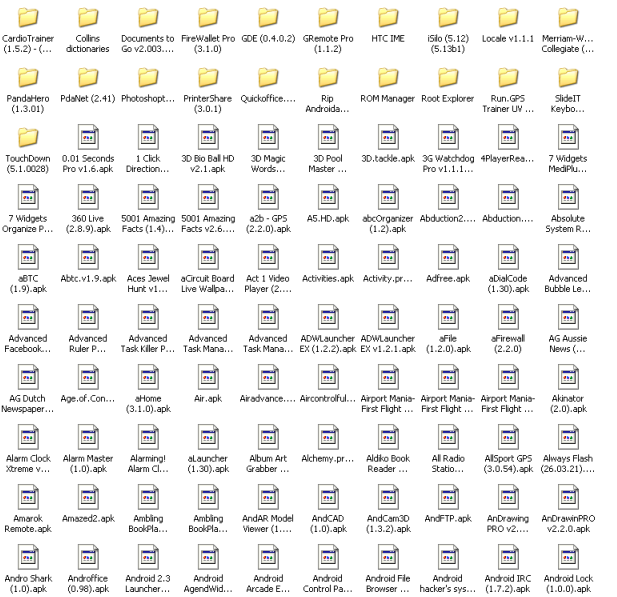The width and height of the screenshot is (617, 597).
Task: Select the AndCam3D (1.3.2).apk icon
Action: point(388,497)
